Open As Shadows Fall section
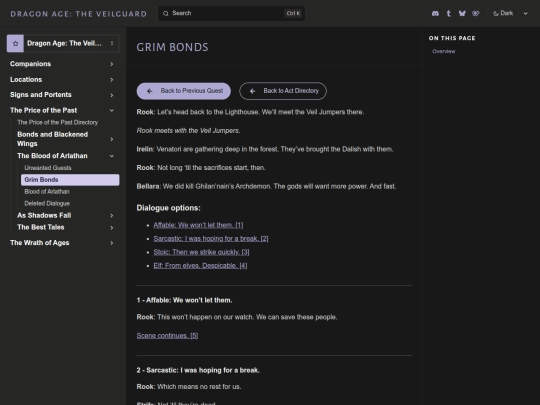This screenshot has height=405, width=540. click(x=44, y=216)
